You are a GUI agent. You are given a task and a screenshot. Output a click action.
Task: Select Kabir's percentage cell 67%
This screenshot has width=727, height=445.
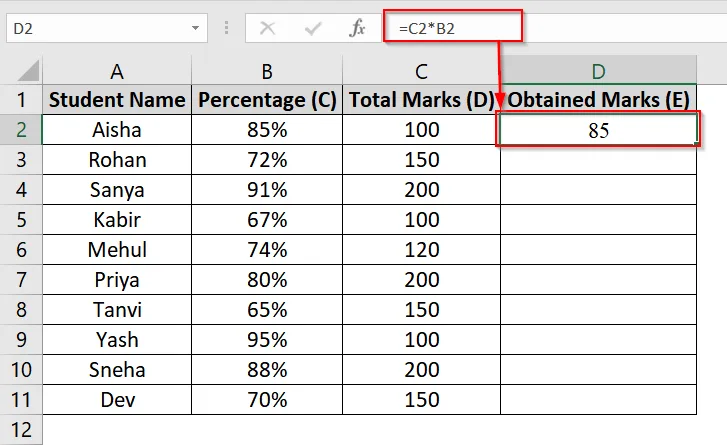267,220
